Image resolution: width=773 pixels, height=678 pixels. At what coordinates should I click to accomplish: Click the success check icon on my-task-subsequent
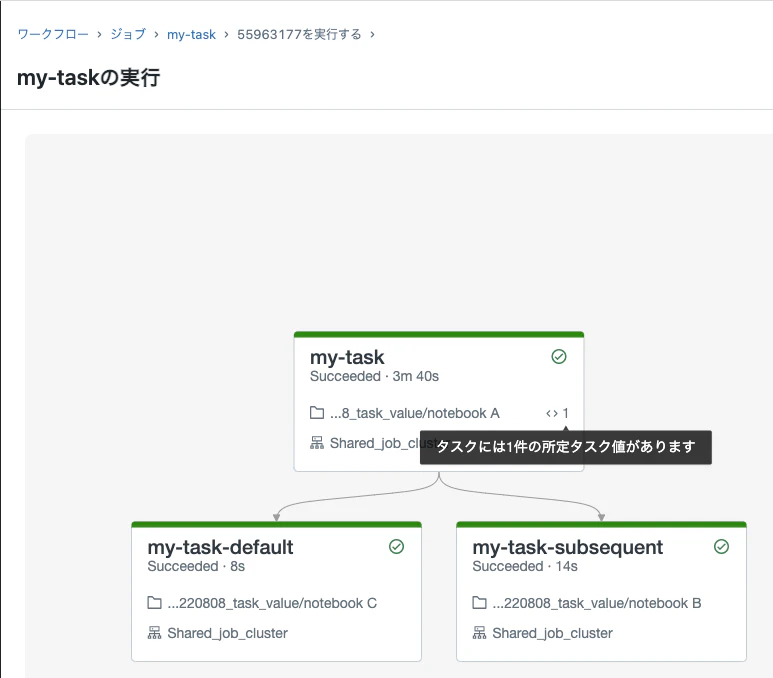(721, 546)
